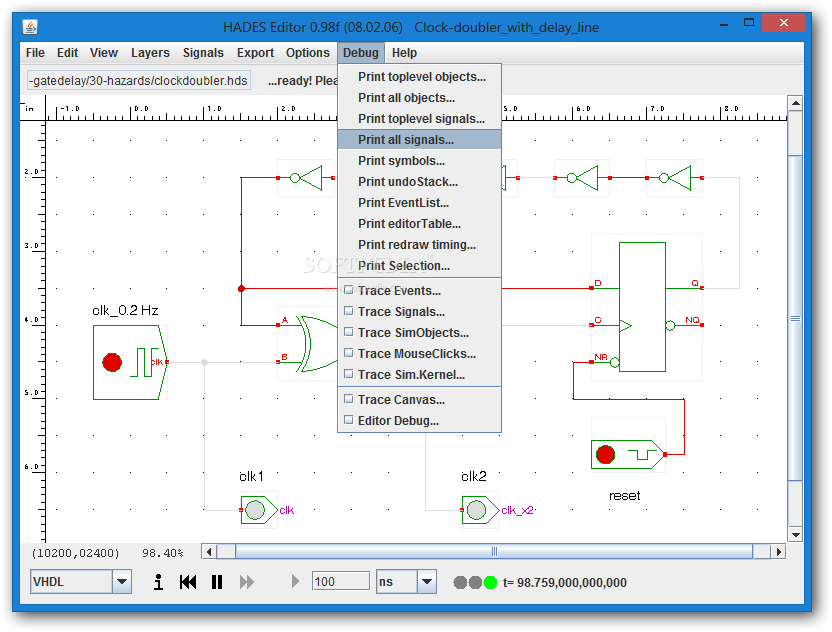Screen dimensions: 832x632
Task: Choose Print EventList
Action: pos(419,203)
